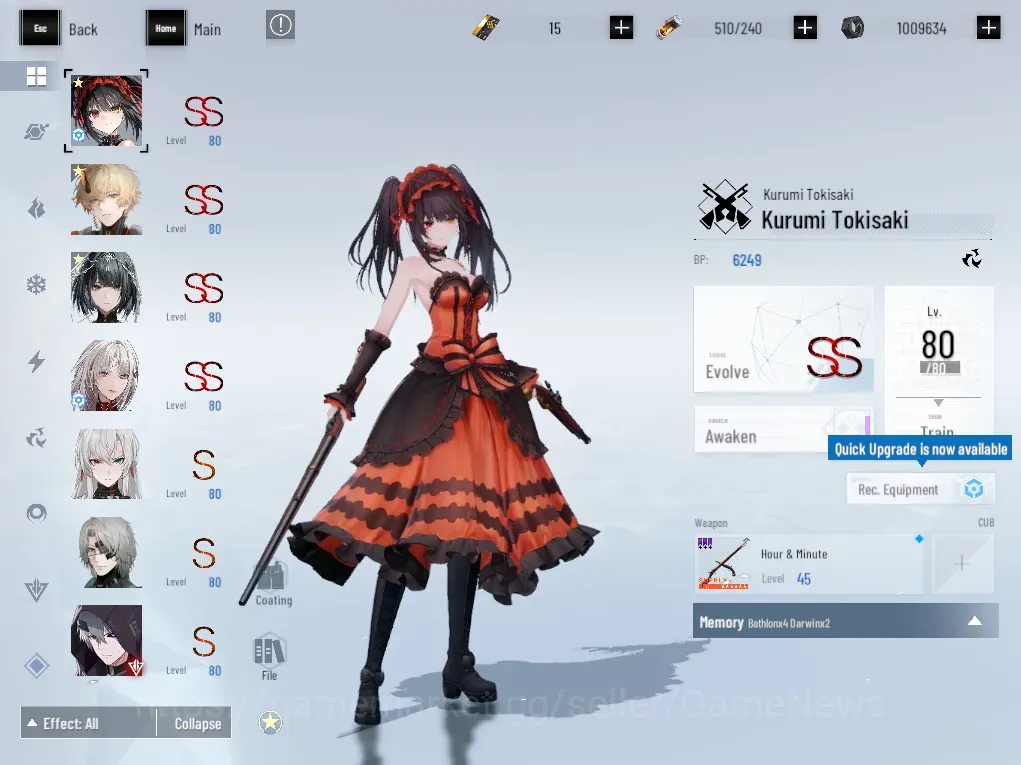1021x765 pixels.
Task: Click the star favorite icon
Action: point(270,721)
